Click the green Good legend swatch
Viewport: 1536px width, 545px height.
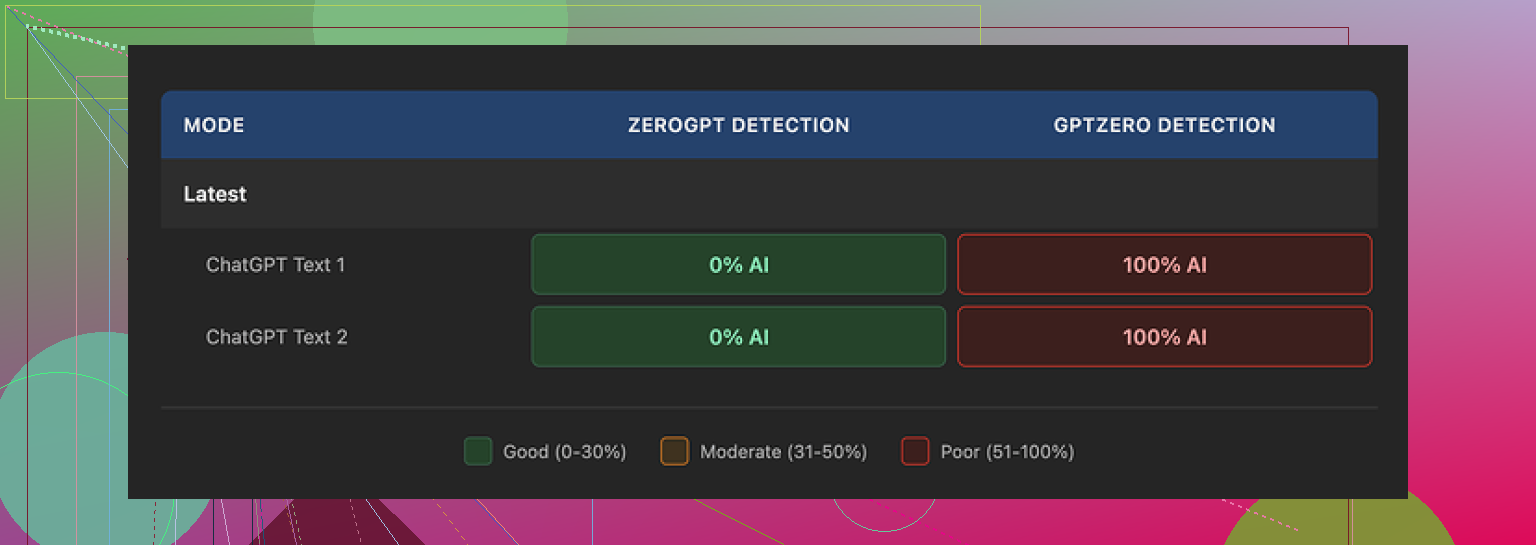pyautogui.click(x=478, y=452)
